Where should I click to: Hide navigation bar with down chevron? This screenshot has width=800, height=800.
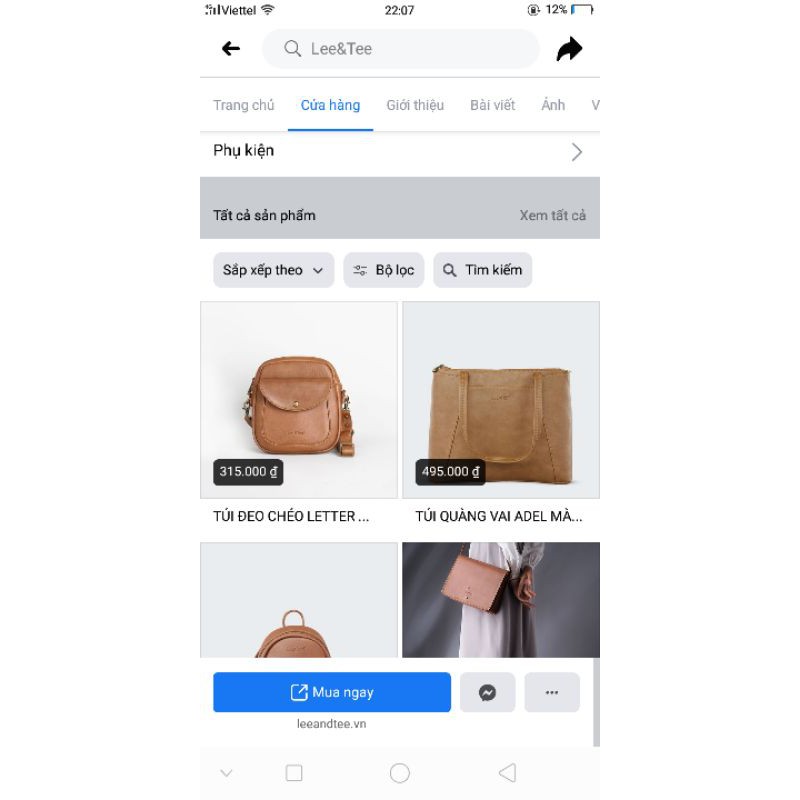pyautogui.click(x=226, y=773)
